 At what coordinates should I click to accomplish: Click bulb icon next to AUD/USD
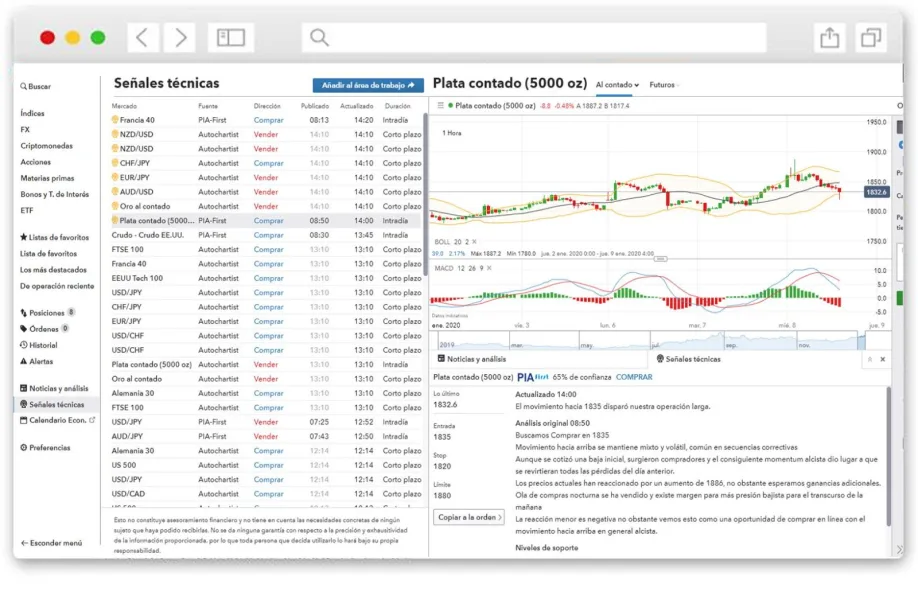coord(115,191)
